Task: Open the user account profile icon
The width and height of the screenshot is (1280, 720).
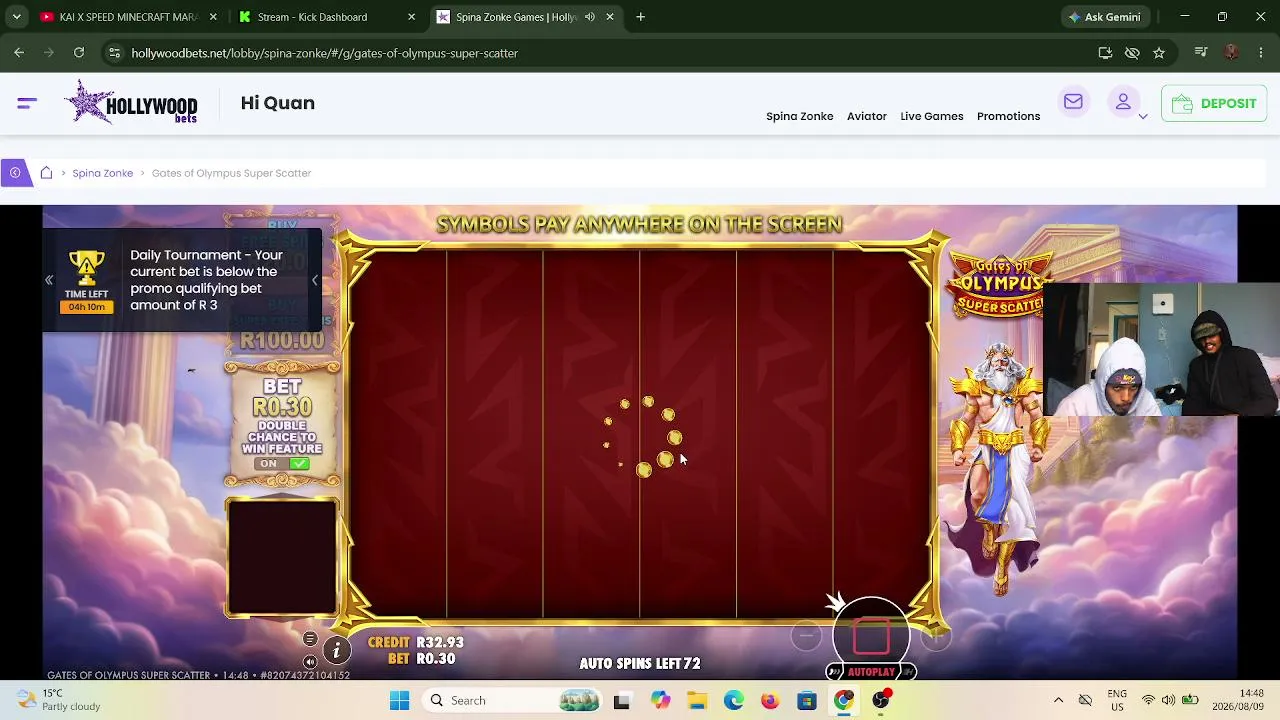Action: click(x=1123, y=102)
